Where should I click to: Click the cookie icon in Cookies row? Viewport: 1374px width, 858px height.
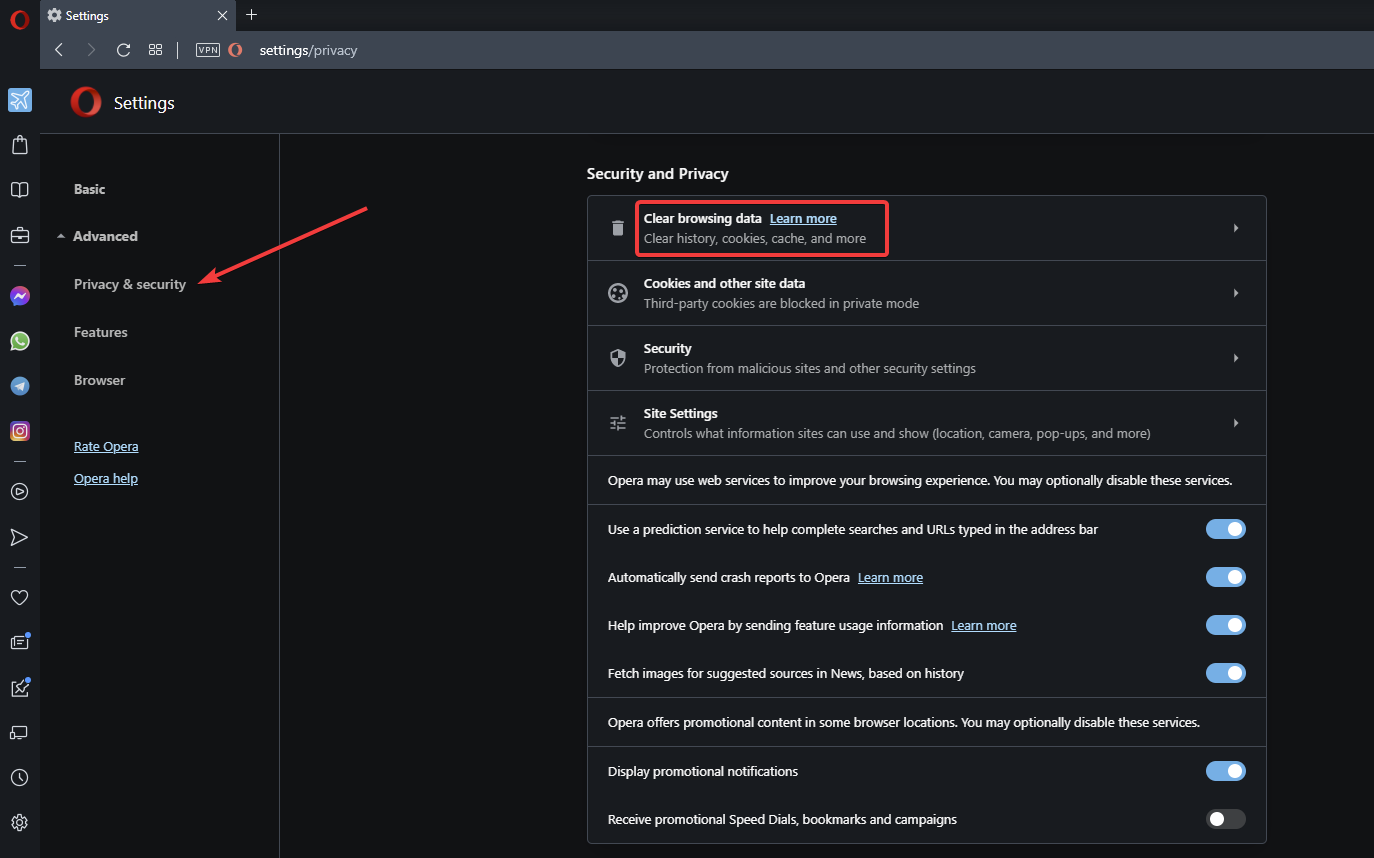point(618,293)
